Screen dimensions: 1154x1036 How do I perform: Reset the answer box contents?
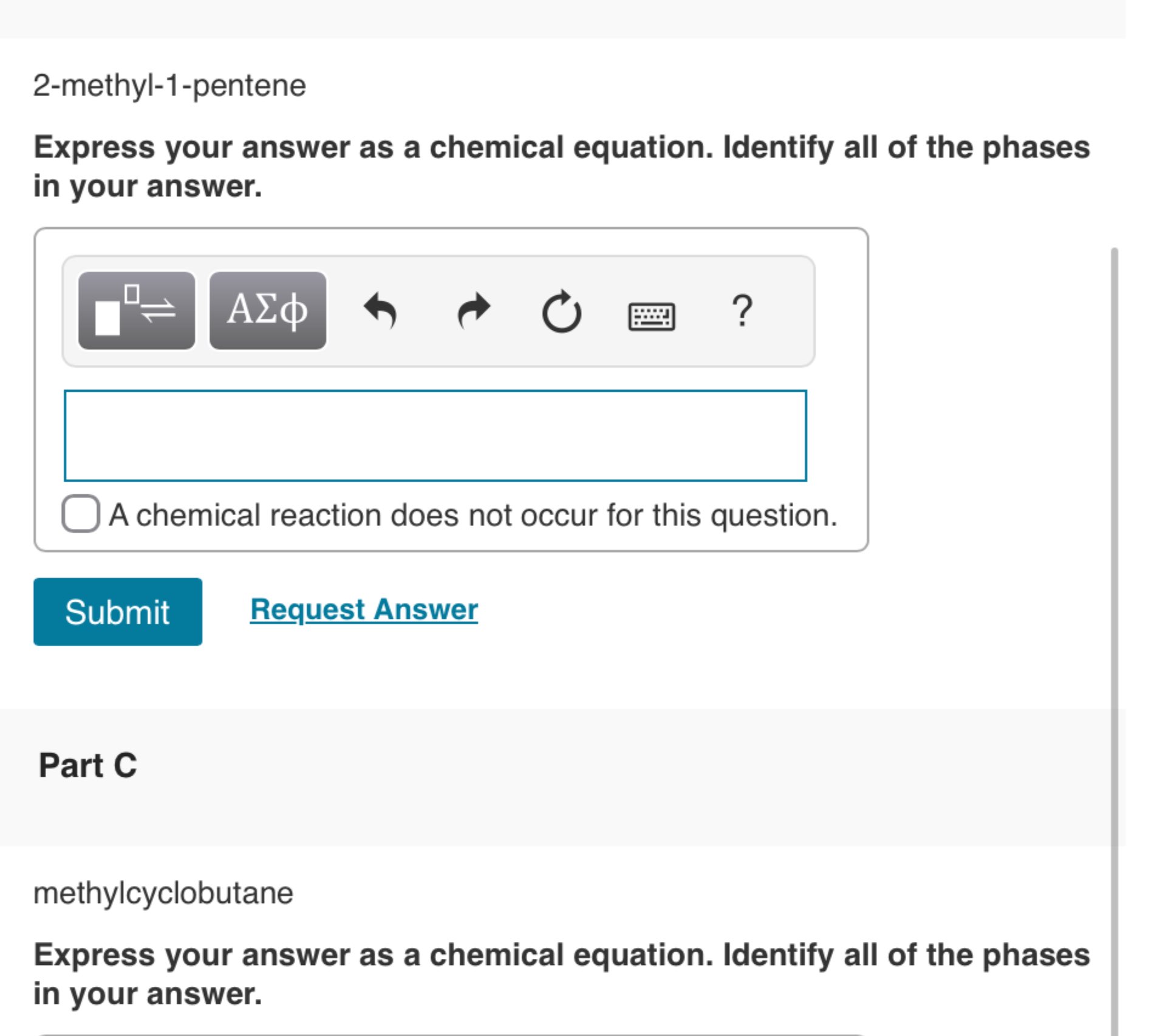pyautogui.click(x=560, y=311)
